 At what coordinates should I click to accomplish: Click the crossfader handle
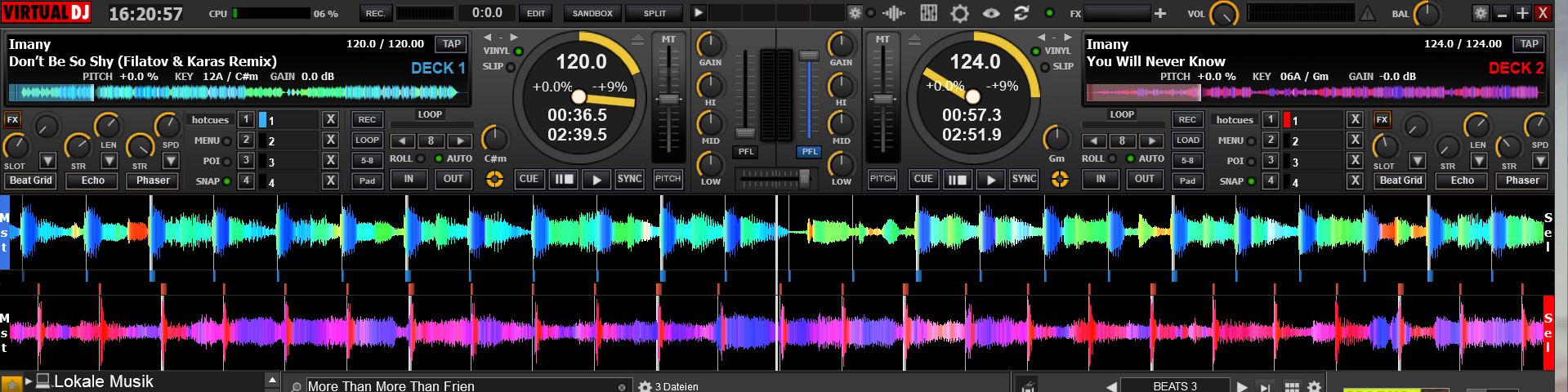point(804,177)
